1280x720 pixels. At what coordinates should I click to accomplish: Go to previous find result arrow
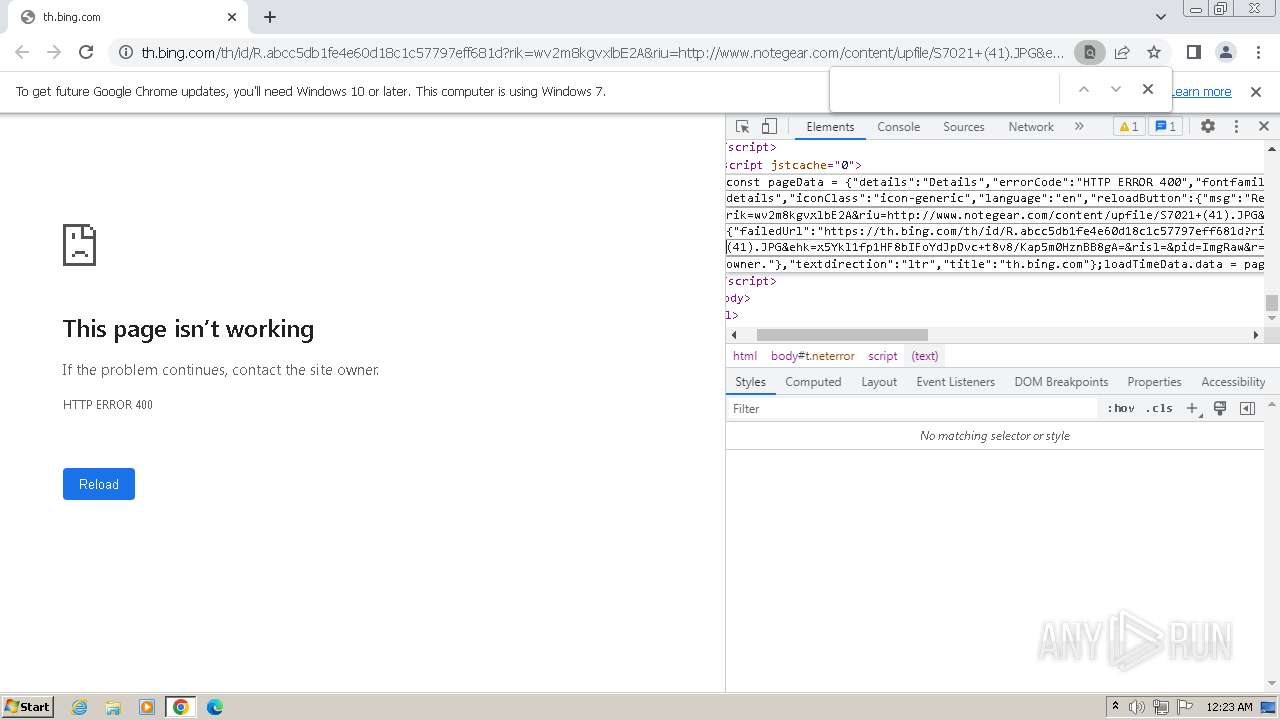coord(1083,90)
